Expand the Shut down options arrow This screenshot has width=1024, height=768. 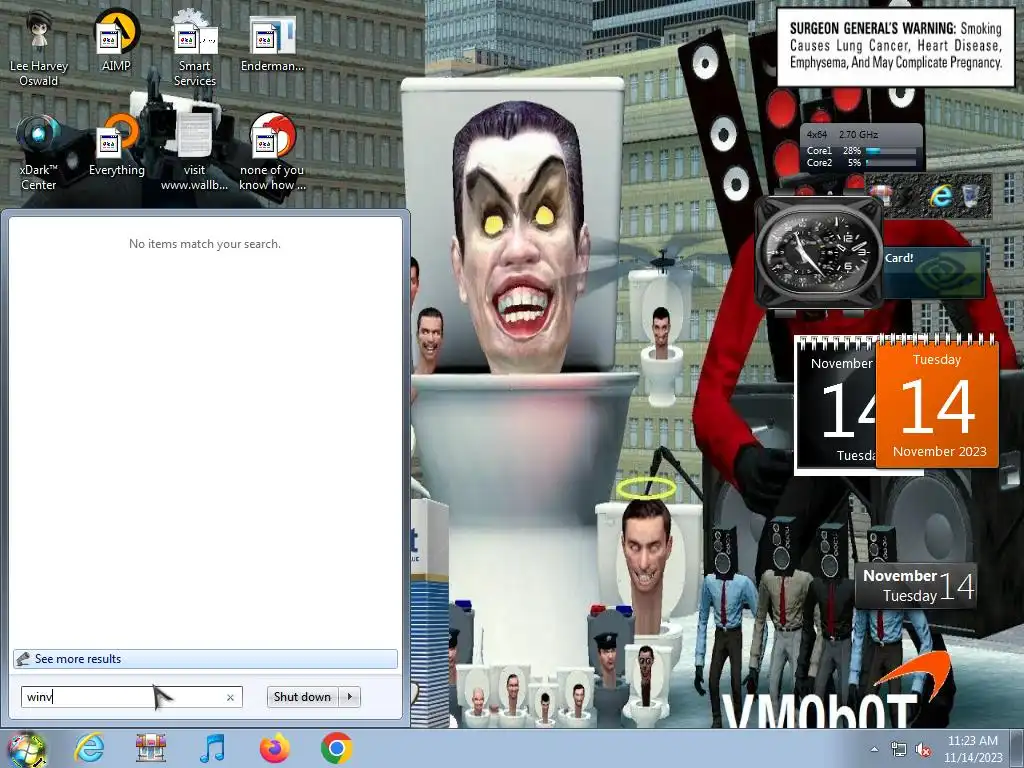[350, 697]
